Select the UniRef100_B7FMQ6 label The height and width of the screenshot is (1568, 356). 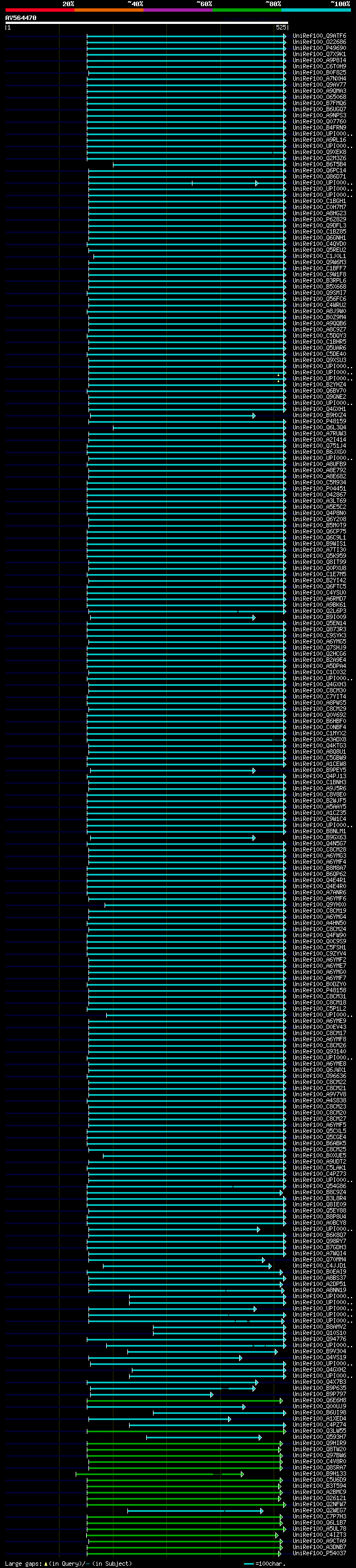click(x=319, y=103)
